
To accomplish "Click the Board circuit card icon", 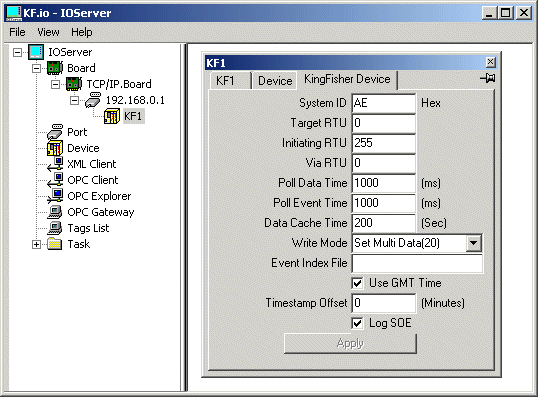I will coord(55,68).
